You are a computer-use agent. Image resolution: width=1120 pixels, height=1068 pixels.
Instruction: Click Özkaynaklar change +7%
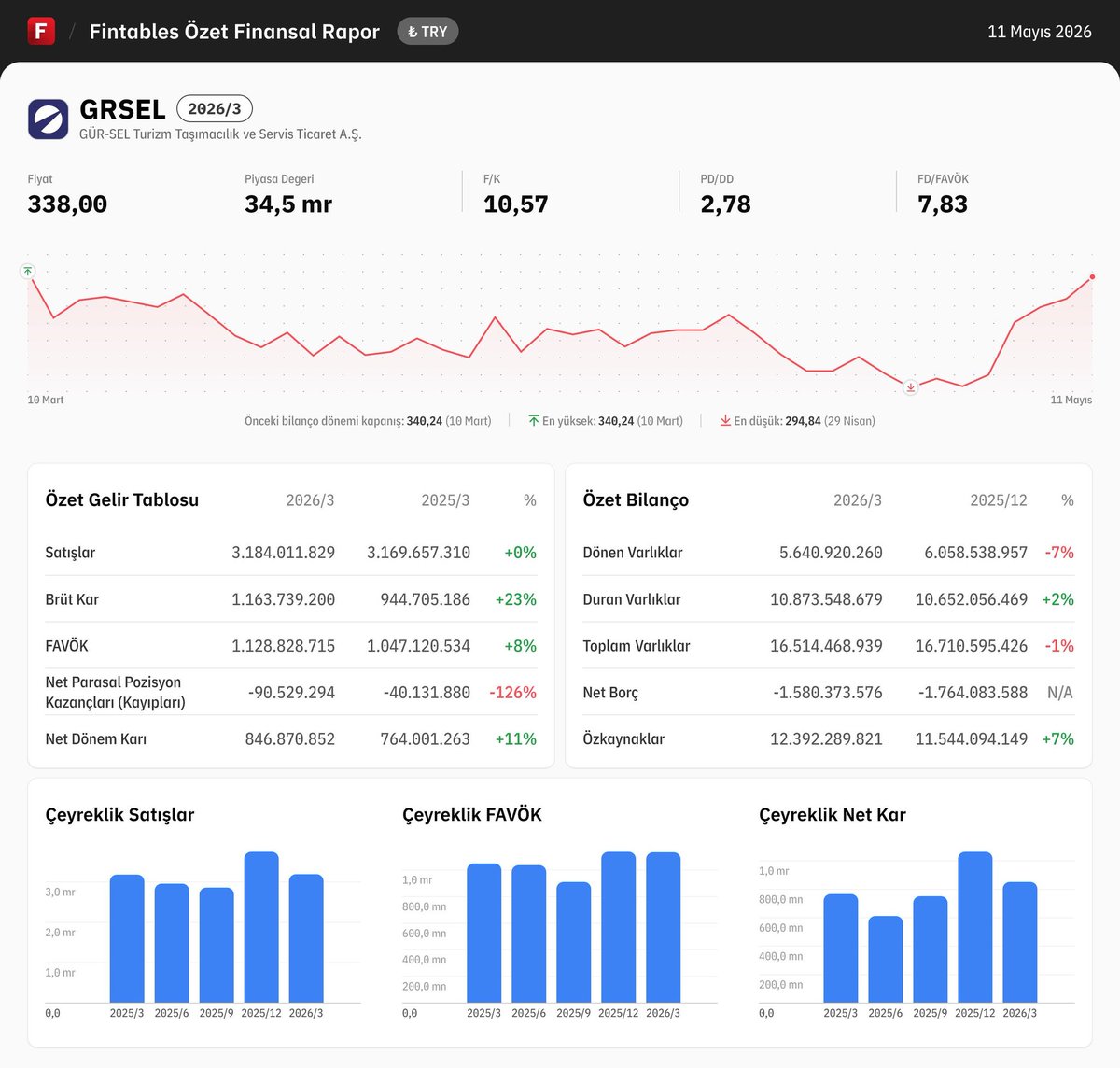tap(1057, 739)
